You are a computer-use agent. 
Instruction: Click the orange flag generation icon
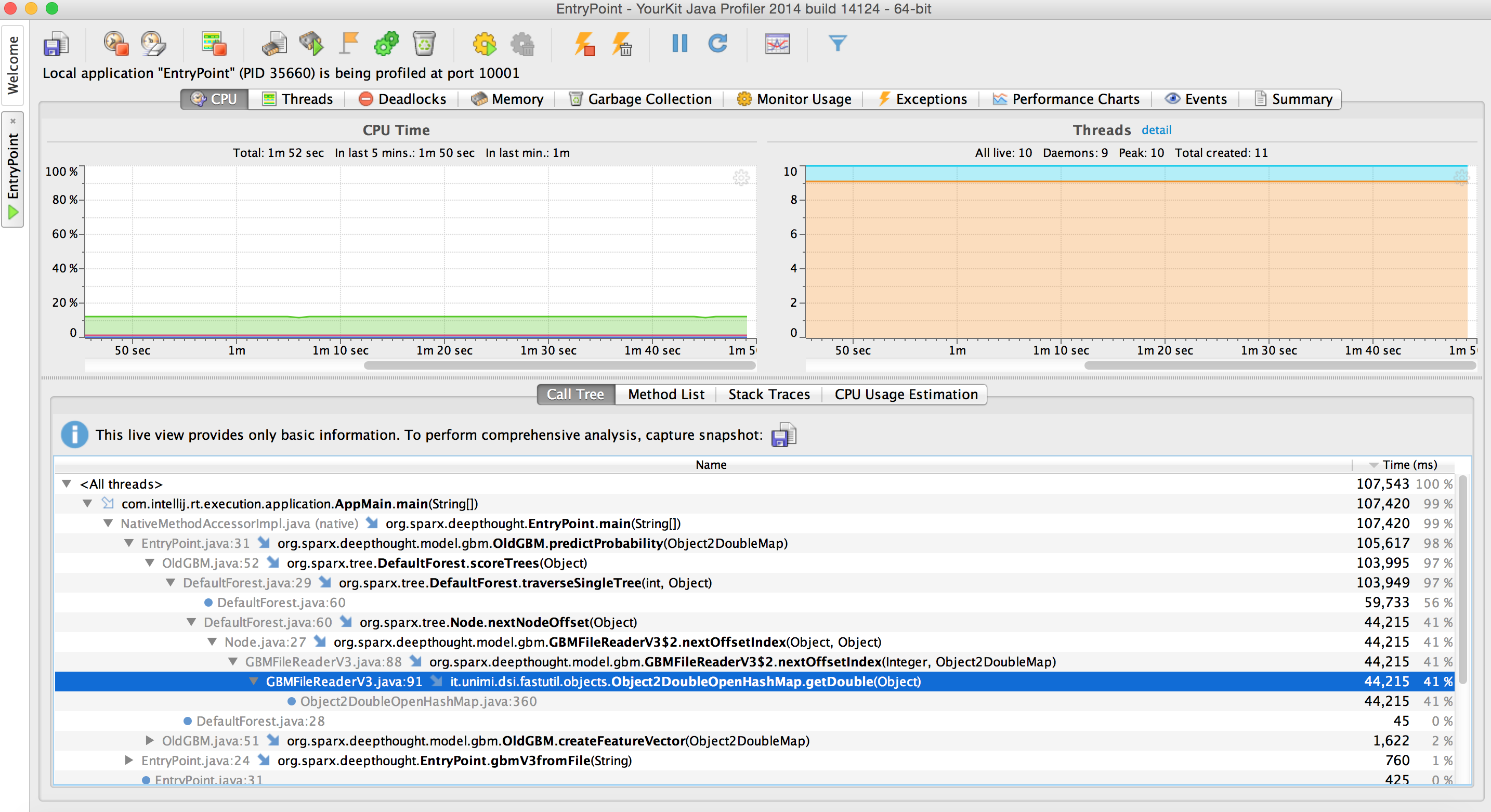(349, 44)
